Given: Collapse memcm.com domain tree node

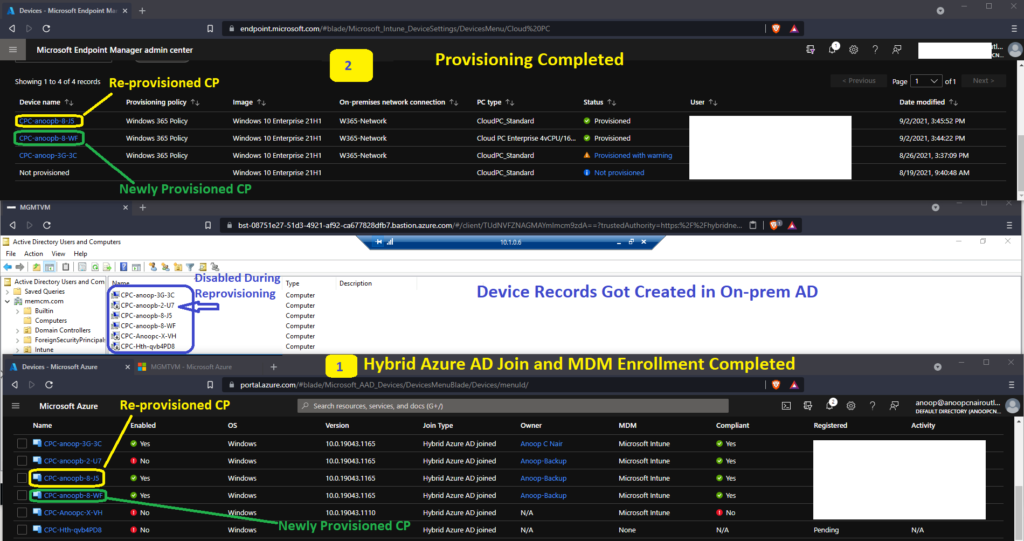Looking at the screenshot, I should 8,301.
